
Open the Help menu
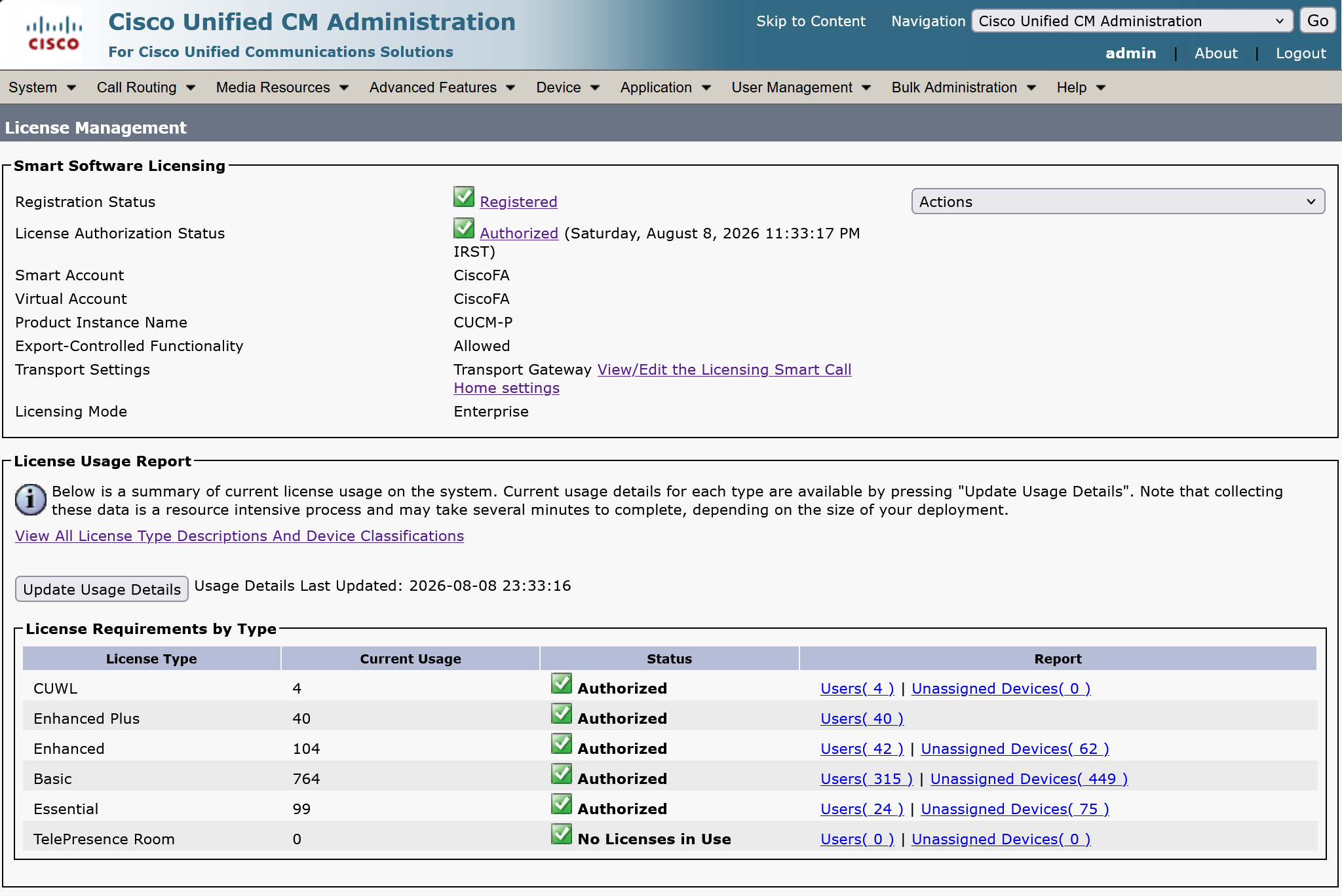(x=1081, y=88)
